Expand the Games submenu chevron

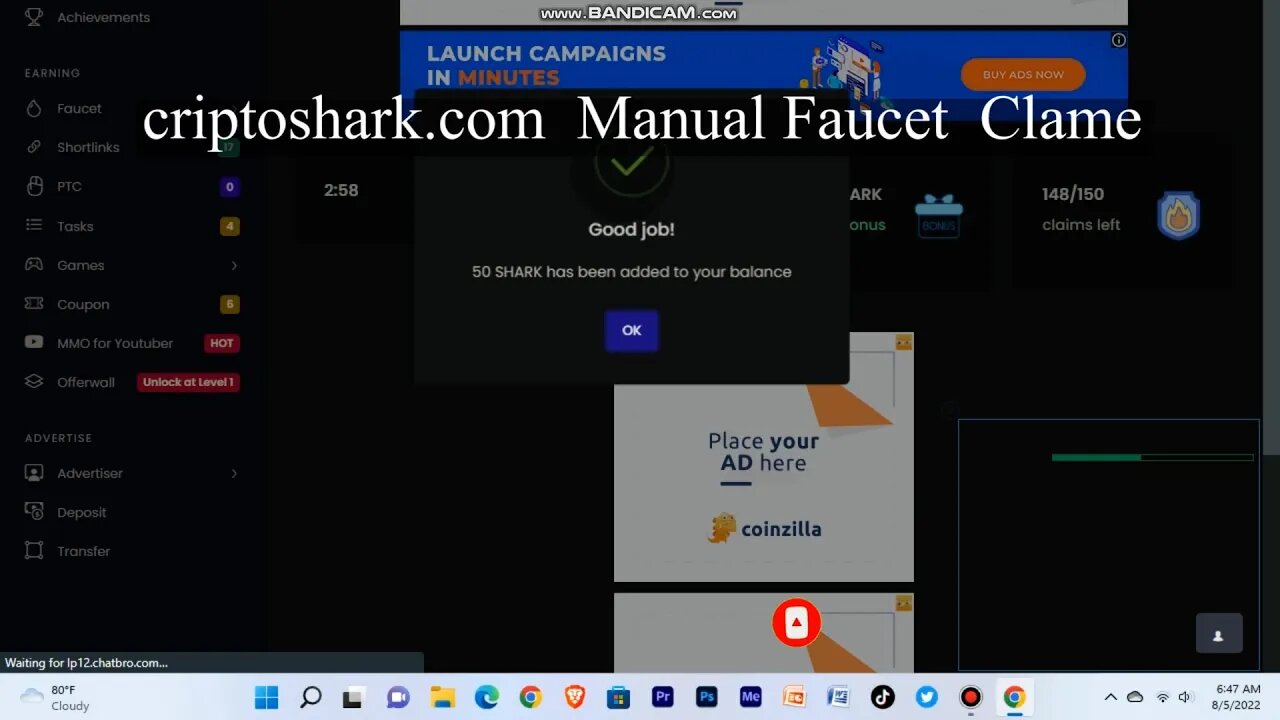tap(234, 265)
